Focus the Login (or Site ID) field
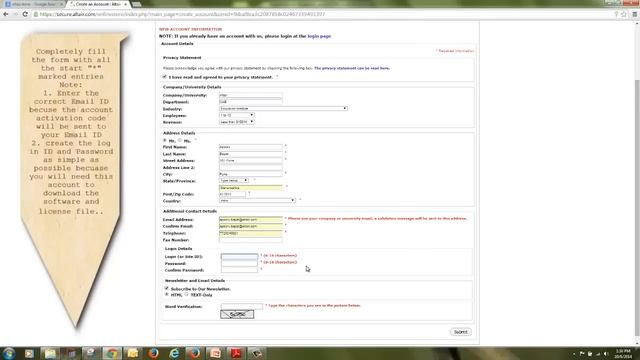 coord(240,256)
